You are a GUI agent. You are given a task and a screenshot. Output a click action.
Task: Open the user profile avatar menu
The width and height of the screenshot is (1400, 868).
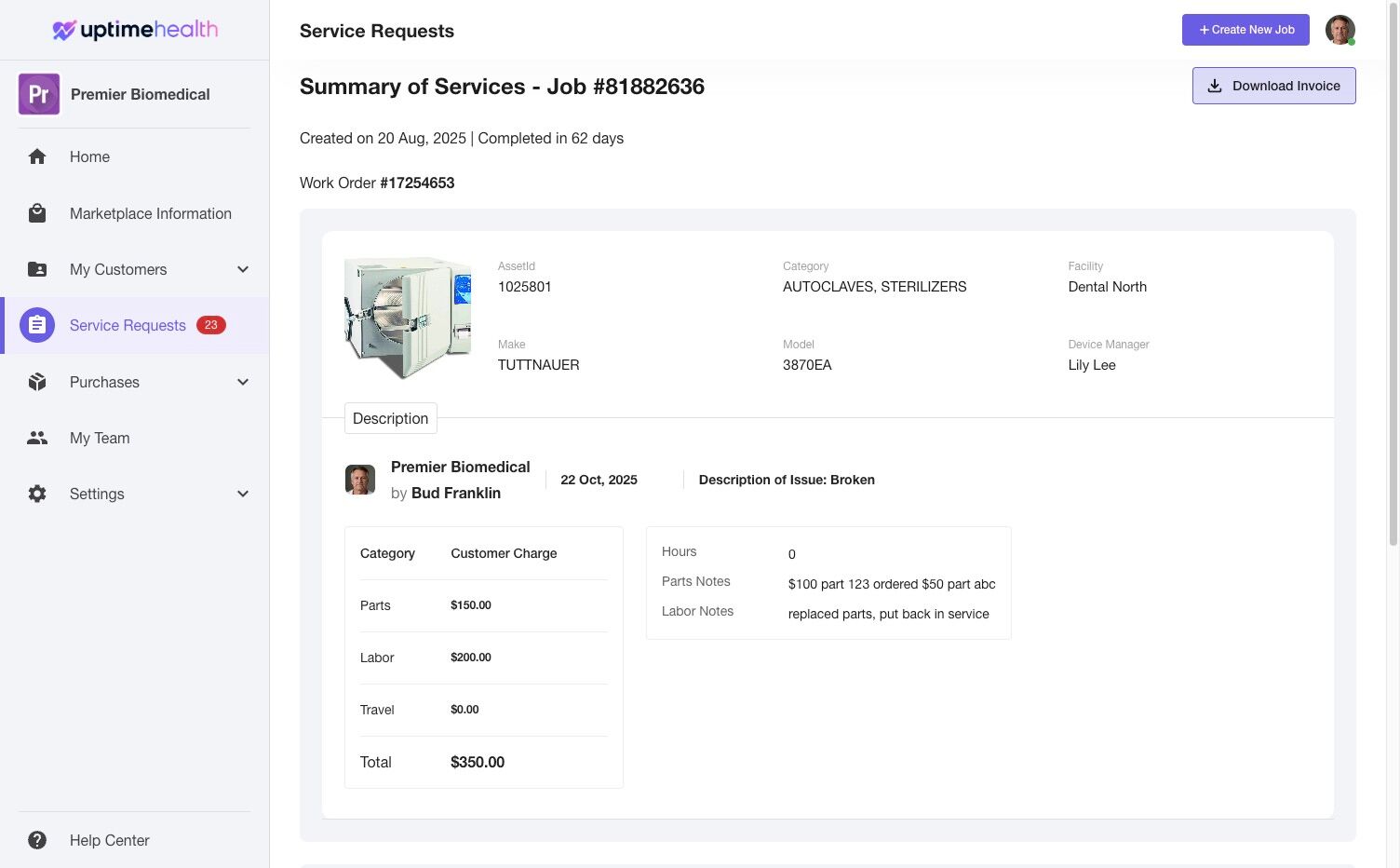(x=1339, y=30)
